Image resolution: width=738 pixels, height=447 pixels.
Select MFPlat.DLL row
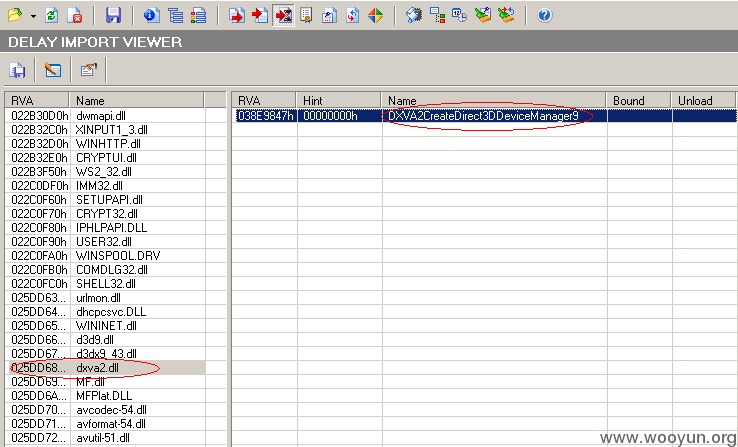(105, 396)
